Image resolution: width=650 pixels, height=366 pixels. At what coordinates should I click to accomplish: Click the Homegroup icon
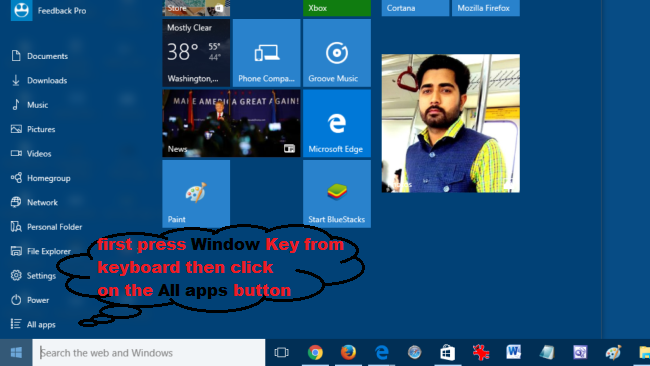[x=16, y=178]
